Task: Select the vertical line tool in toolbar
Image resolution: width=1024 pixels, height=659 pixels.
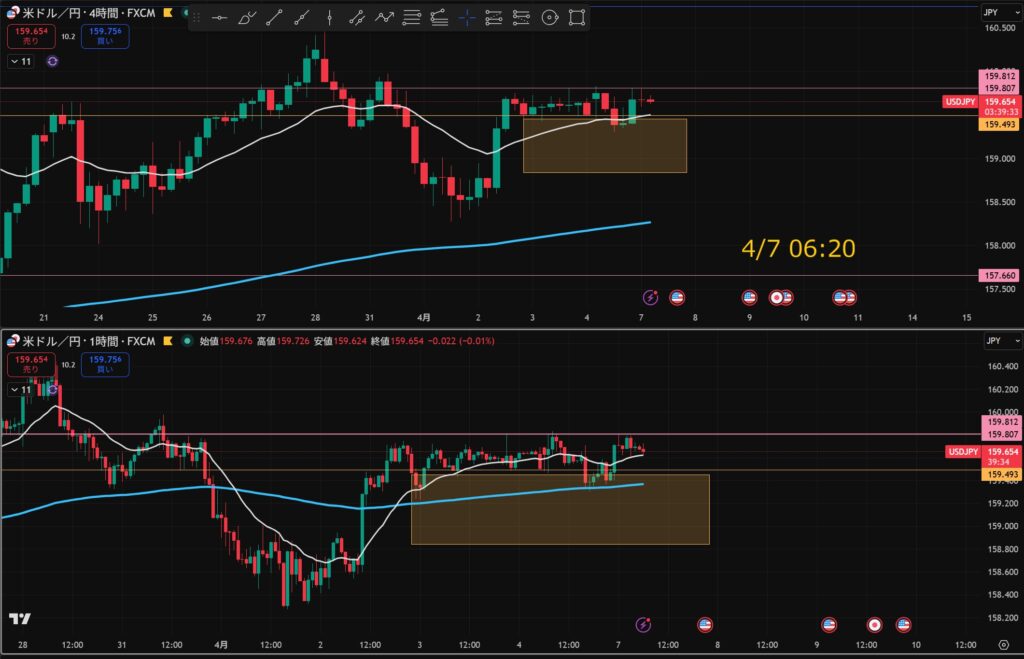Action: coord(330,17)
